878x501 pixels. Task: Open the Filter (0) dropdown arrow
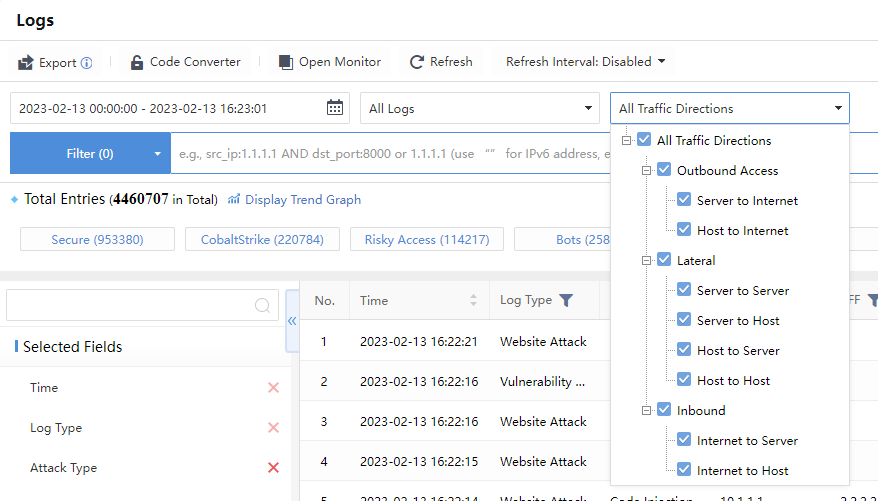[157, 153]
